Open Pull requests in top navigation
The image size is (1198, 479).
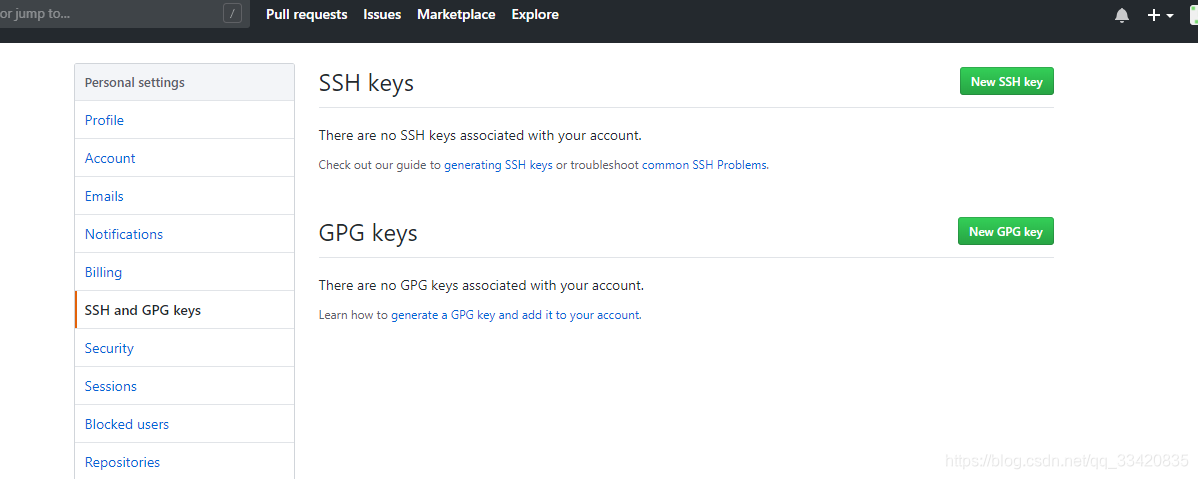point(306,15)
